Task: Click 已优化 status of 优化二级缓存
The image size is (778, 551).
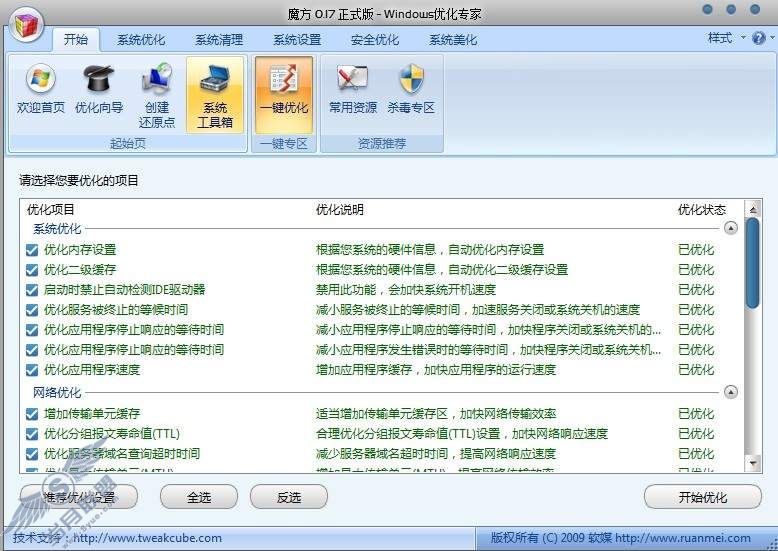Action: pos(696,270)
